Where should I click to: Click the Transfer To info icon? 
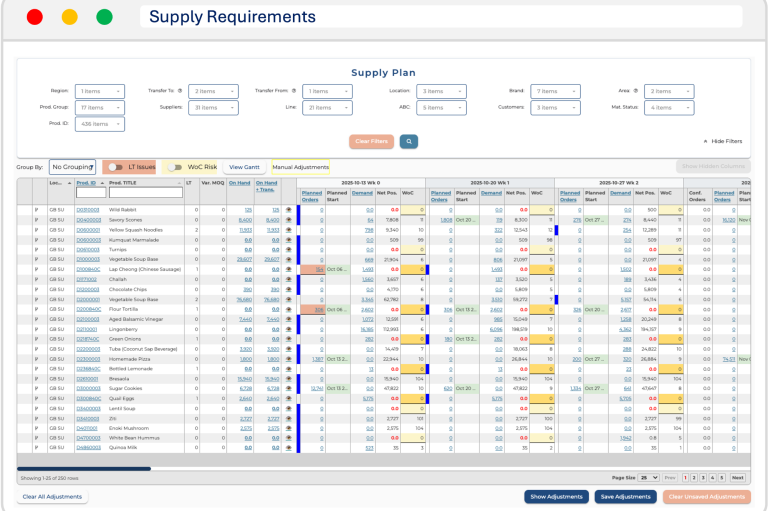tap(181, 90)
